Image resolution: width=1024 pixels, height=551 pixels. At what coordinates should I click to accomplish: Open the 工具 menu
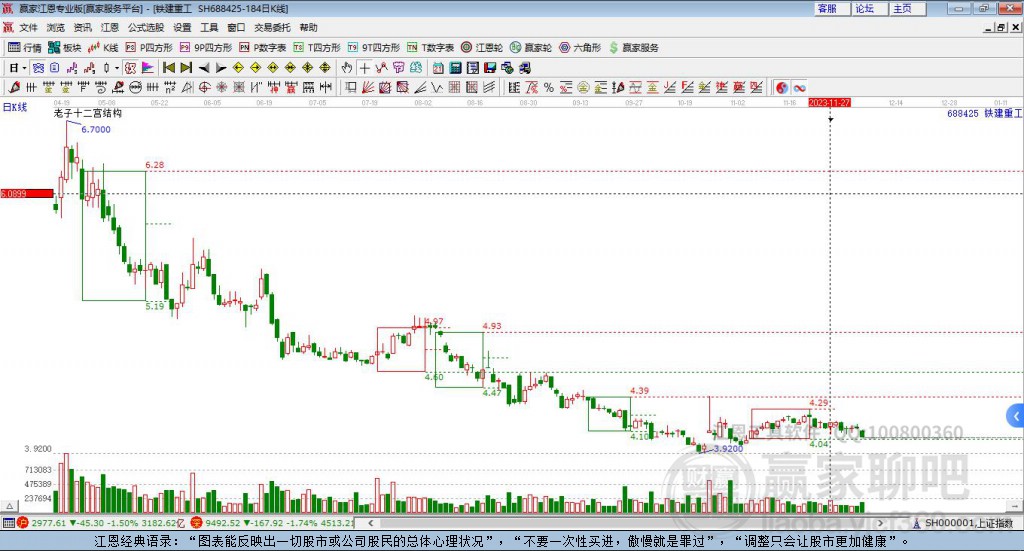coord(209,27)
